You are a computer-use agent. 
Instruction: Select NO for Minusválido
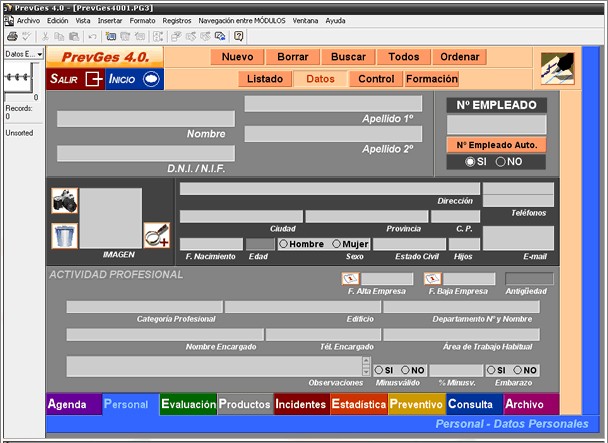pos(406,370)
